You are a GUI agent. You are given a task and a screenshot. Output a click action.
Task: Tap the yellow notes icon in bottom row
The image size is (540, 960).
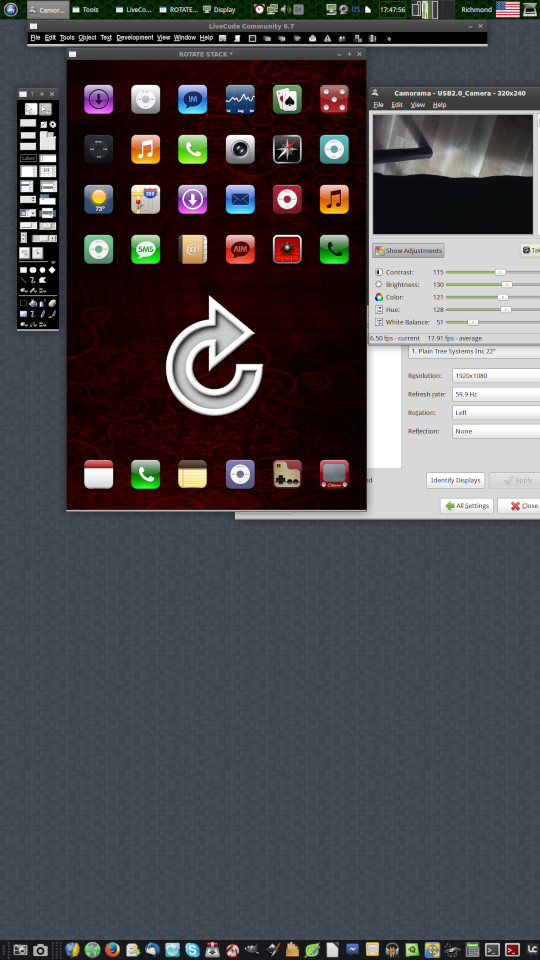pos(193,474)
